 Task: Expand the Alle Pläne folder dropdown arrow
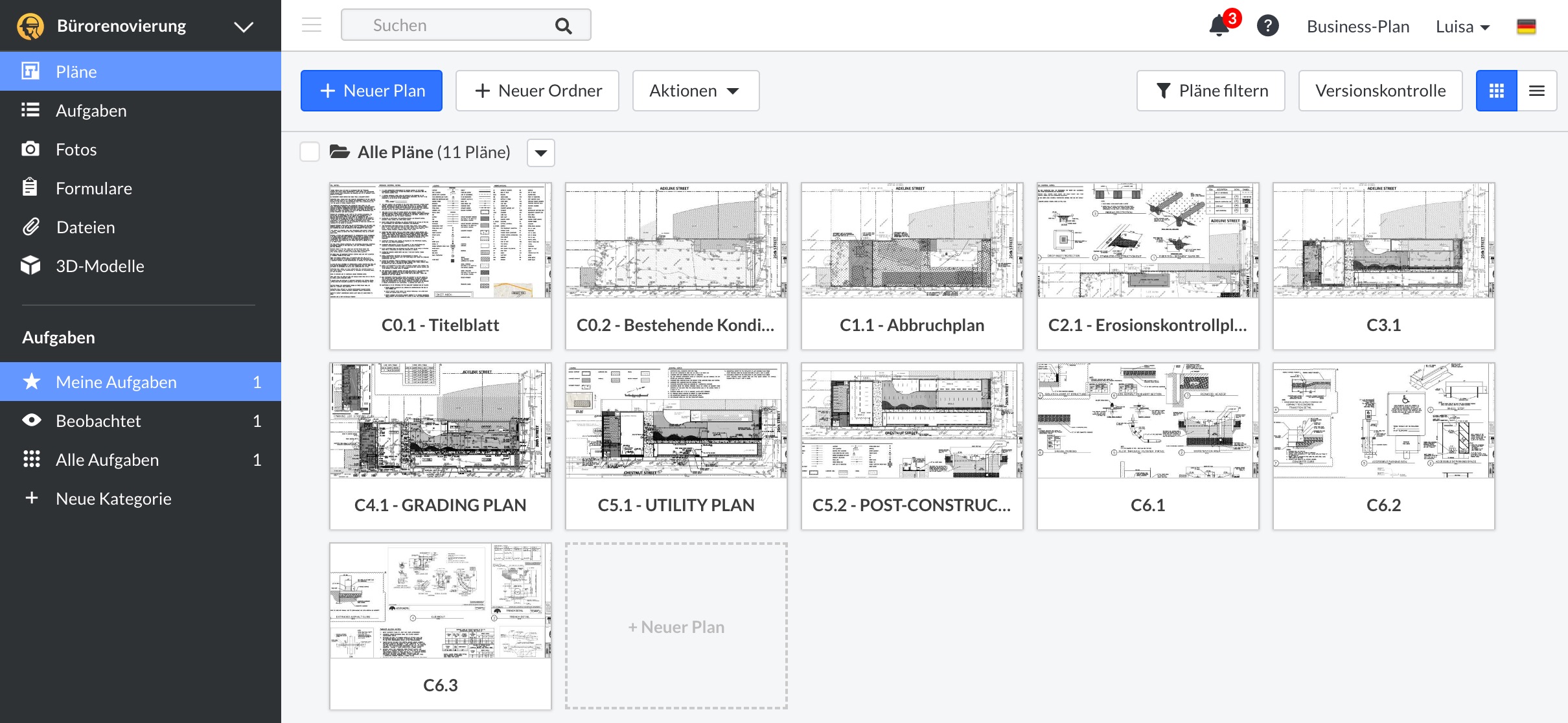[x=541, y=153]
